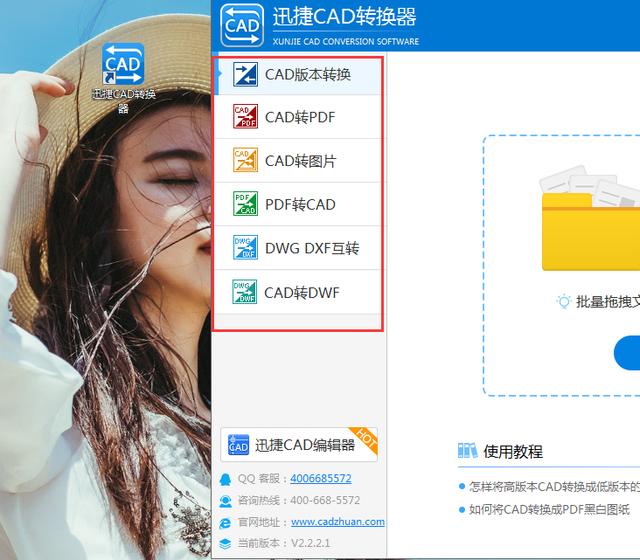Click the orange CAD转图片 icon
The height and width of the screenshot is (560, 640).
tap(245, 160)
